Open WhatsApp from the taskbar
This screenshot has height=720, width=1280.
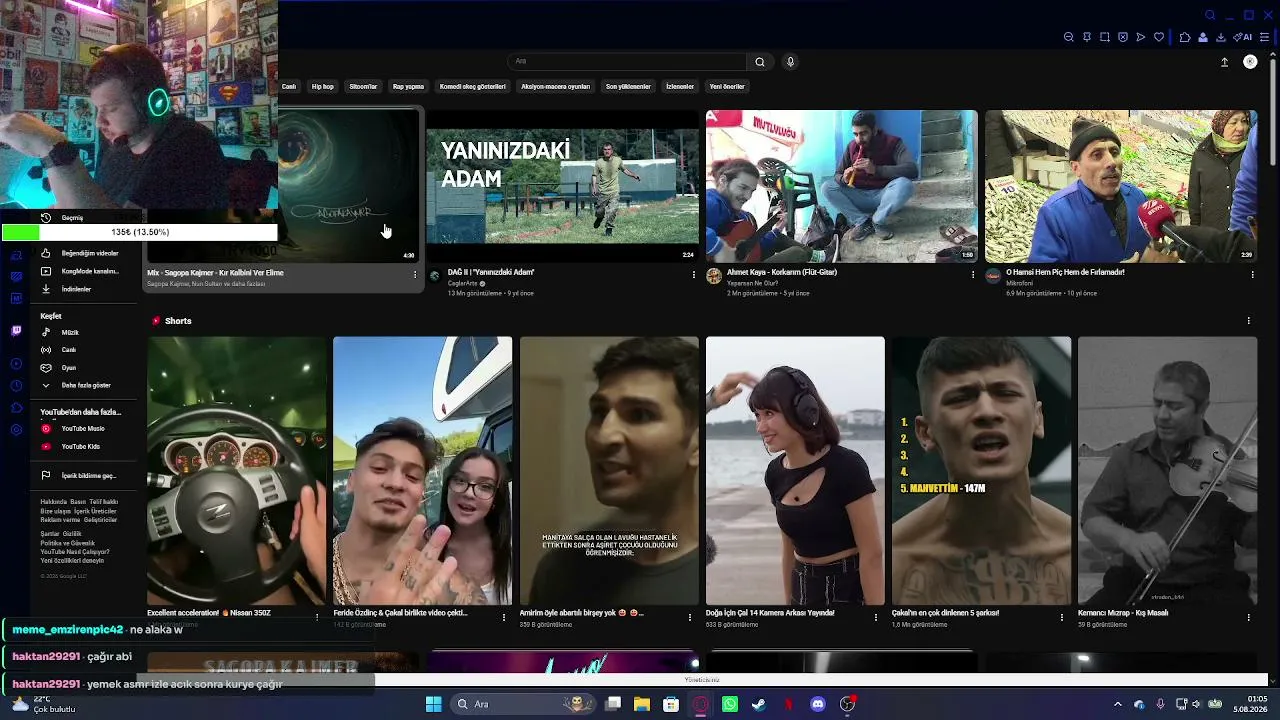pyautogui.click(x=730, y=704)
